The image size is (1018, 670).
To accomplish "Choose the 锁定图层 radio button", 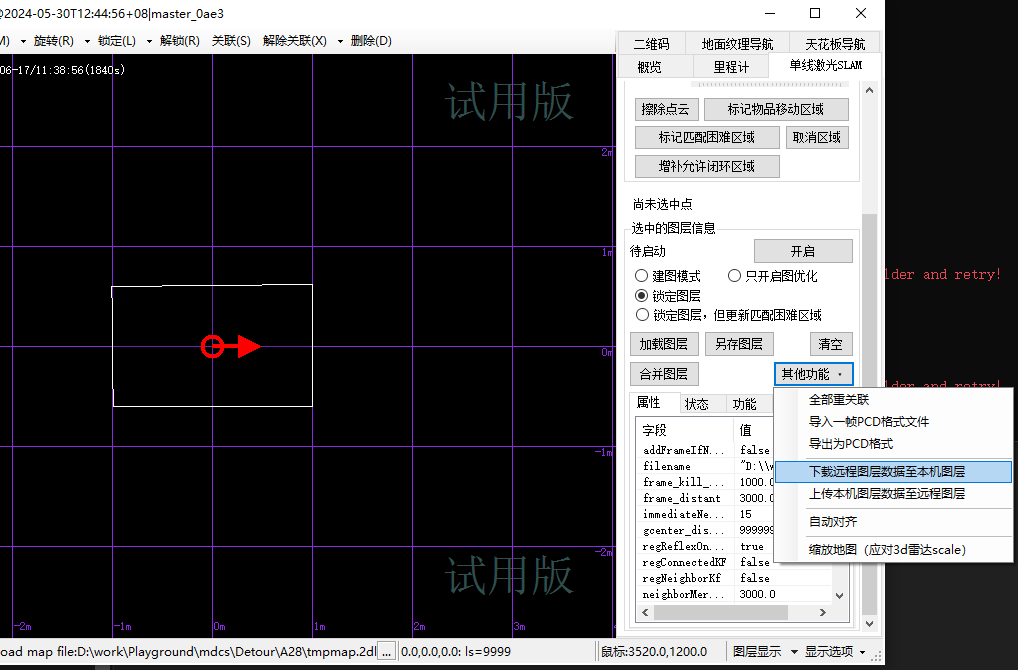I will coord(642,296).
